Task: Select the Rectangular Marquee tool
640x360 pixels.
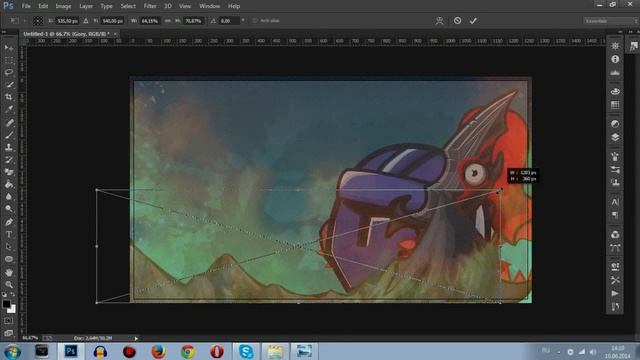Action: tap(9, 60)
